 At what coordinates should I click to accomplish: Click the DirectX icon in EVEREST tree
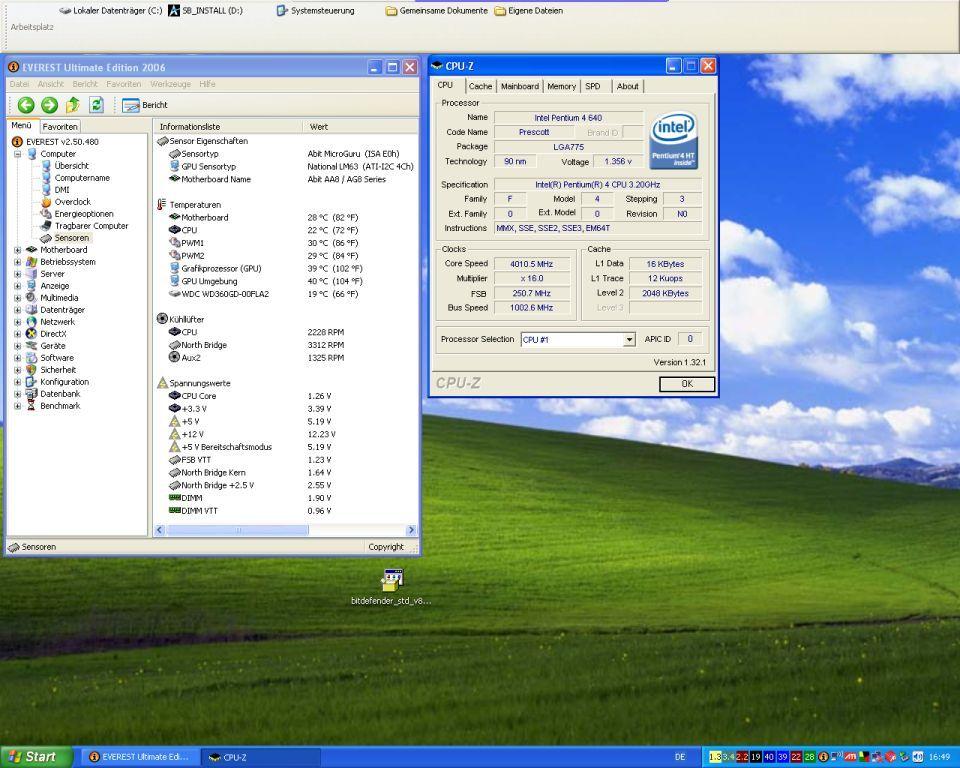coord(32,334)
